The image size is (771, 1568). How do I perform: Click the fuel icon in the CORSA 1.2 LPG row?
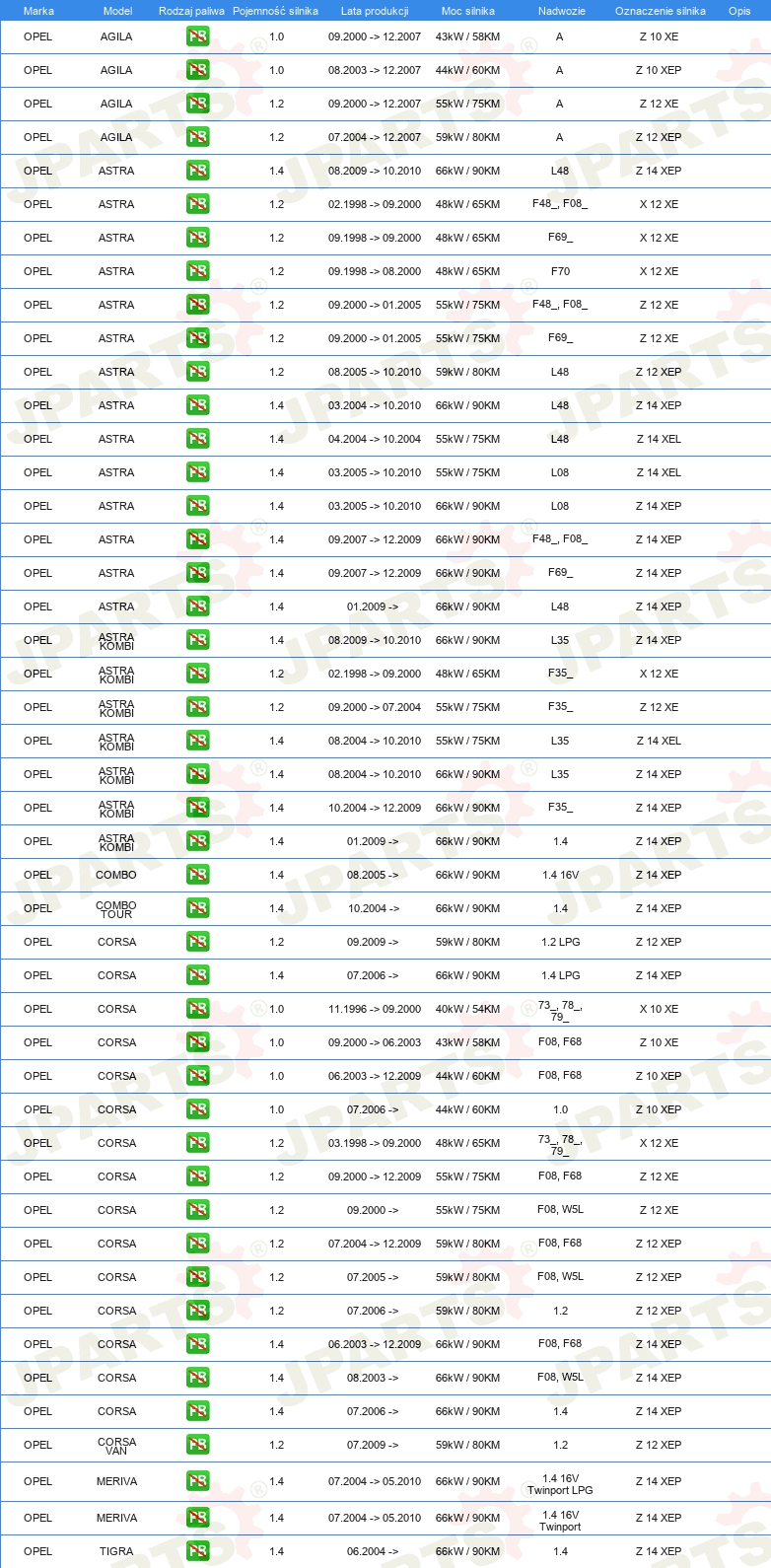click(197, 942)
